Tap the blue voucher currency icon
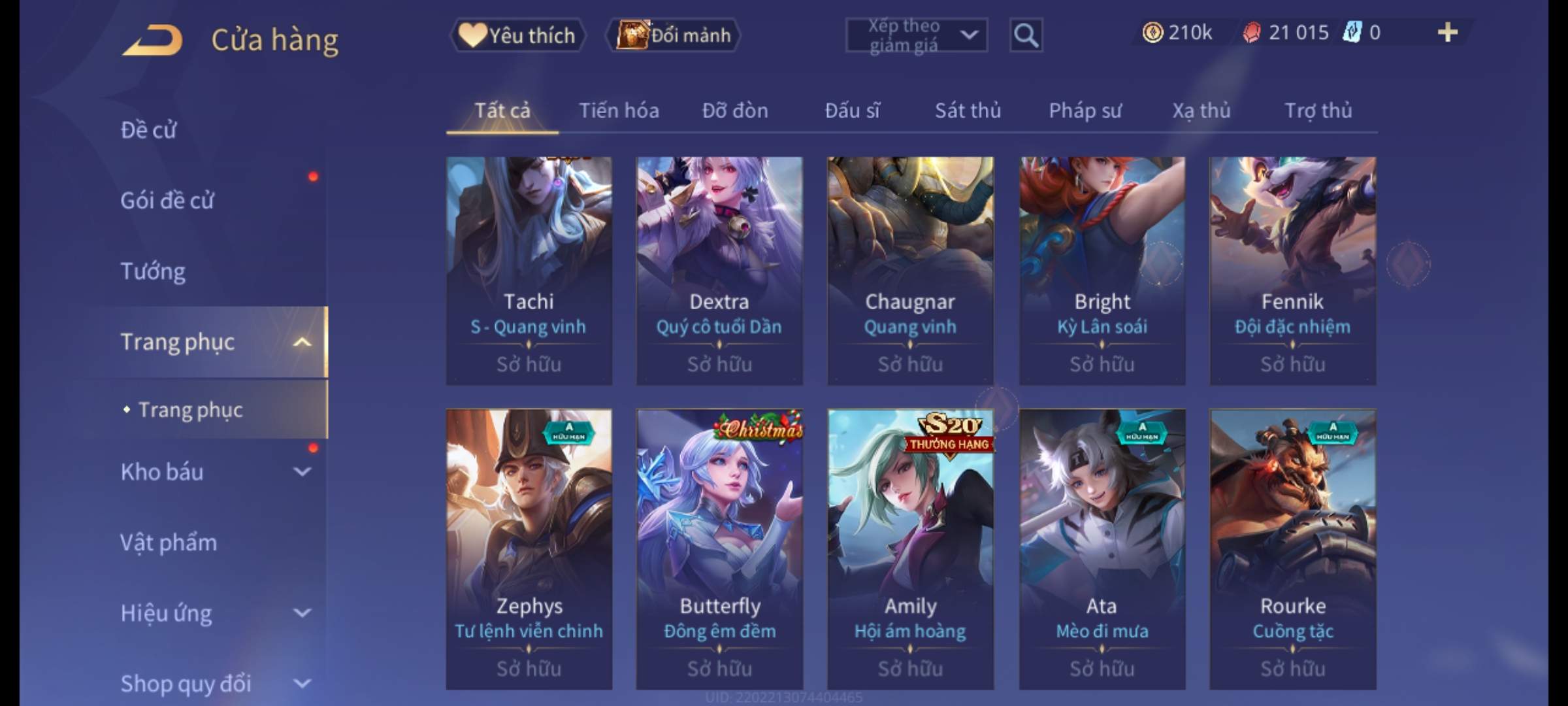The height and width of the screenshot is (706, 1568). [x=1352, y=32]
